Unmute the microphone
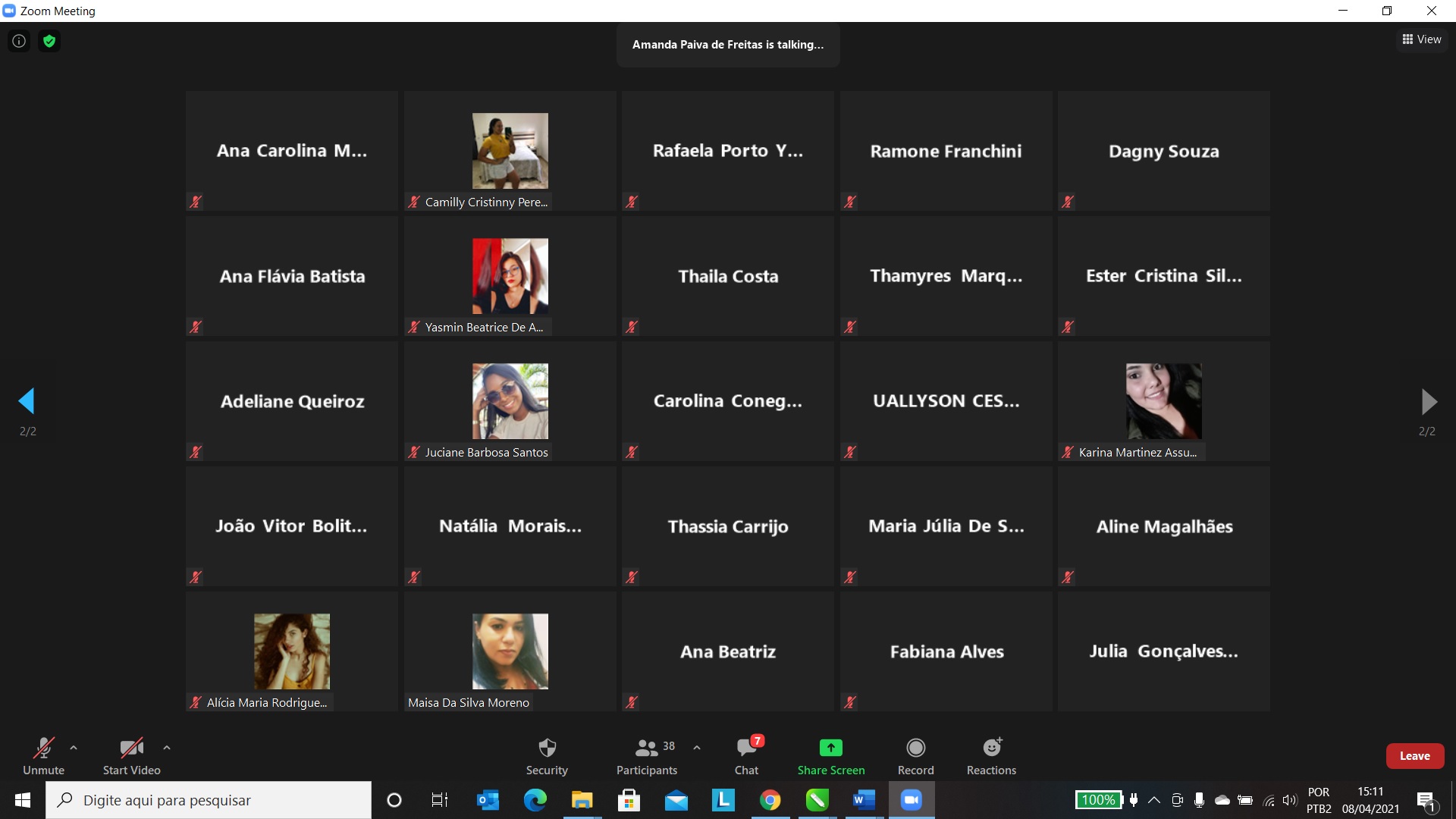 (x=43, y=748)
